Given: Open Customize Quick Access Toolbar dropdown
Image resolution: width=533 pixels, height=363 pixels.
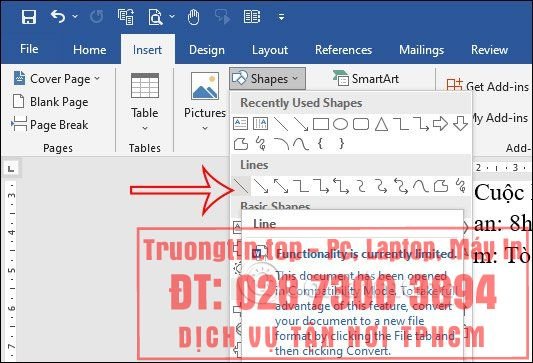Looking at the screenshot, I should click(x=281, y=17).
